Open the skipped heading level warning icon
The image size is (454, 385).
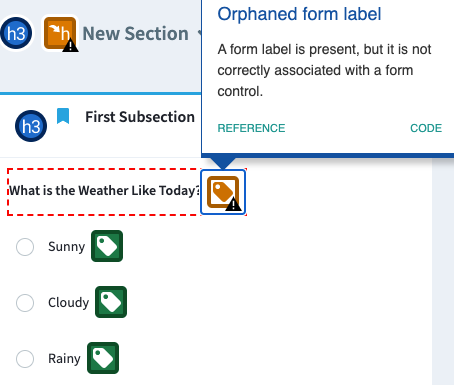61,34
